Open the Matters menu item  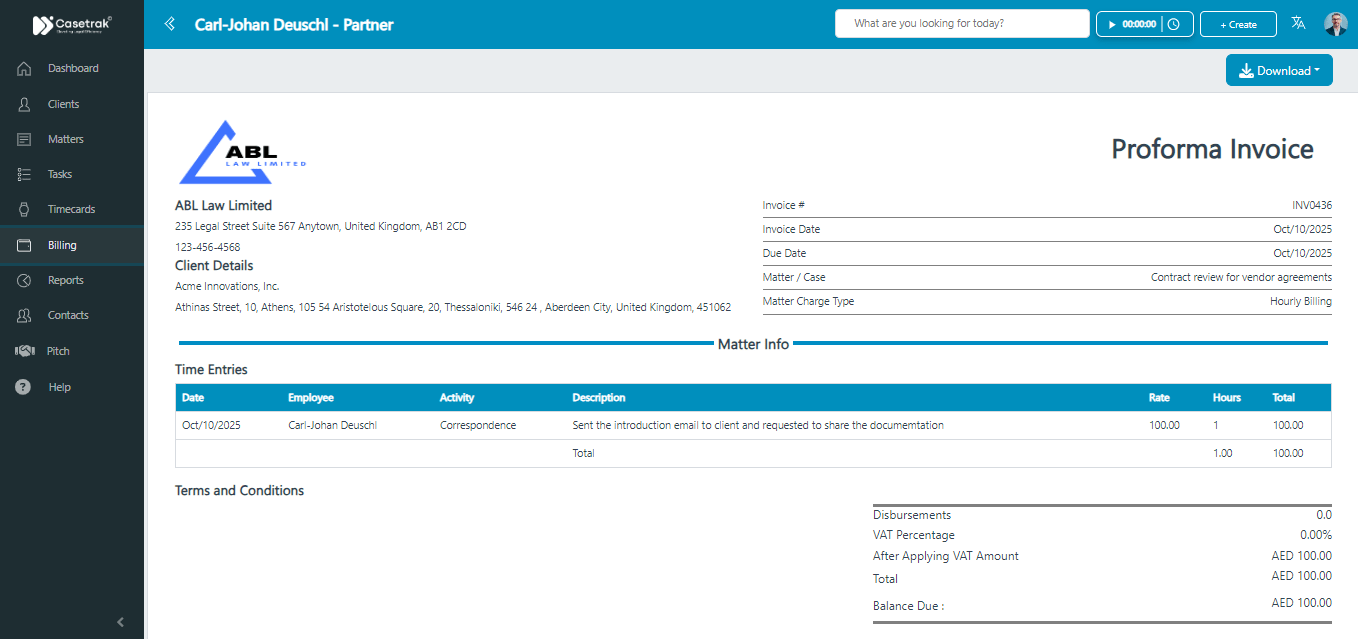[66, 139]
